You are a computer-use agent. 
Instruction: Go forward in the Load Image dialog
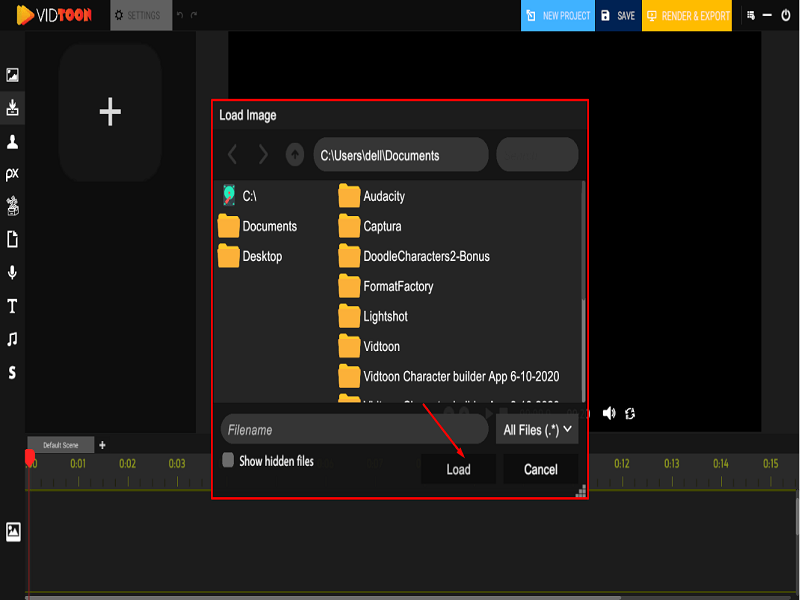[263, 154]
